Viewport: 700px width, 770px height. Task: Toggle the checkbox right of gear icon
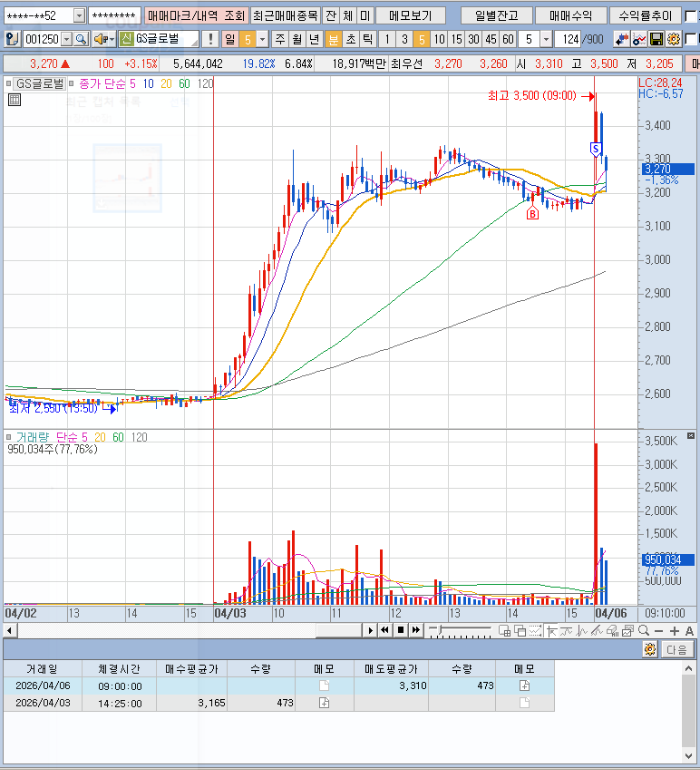tap(691, 39)
